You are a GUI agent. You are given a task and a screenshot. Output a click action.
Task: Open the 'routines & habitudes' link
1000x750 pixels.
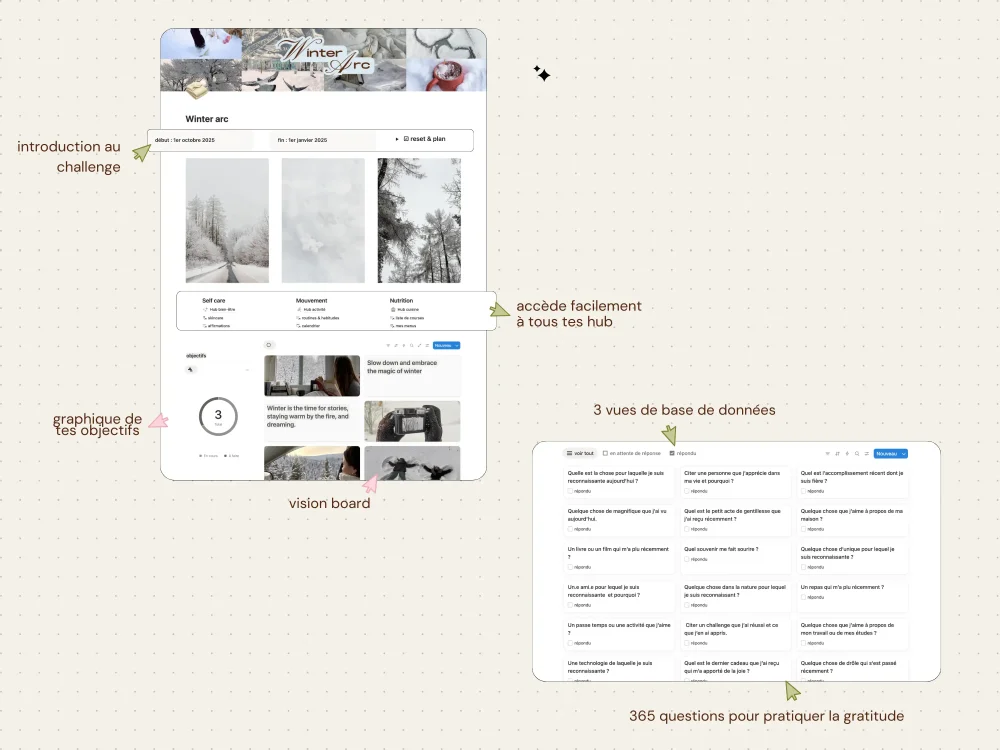(318, 318)
